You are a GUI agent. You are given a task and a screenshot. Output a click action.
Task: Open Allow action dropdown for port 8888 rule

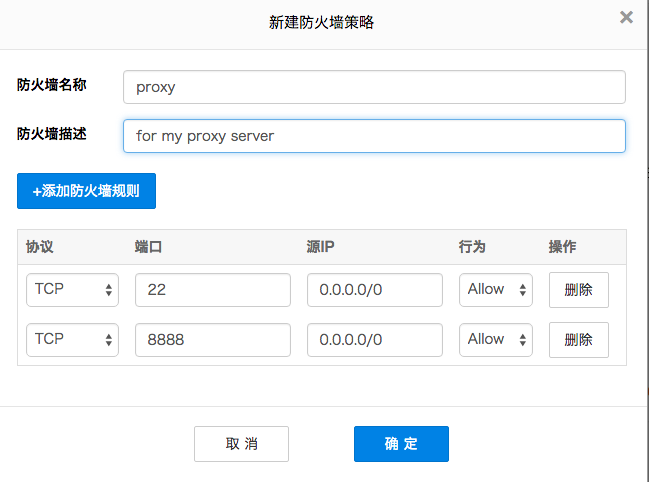coord(495,340)
